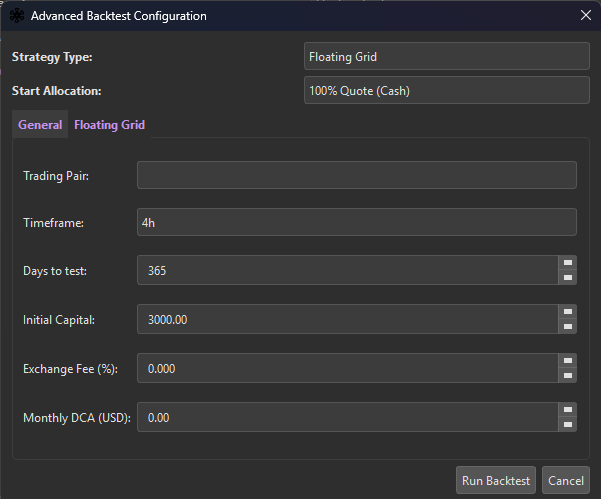Click the Monthly DCA (USD) label
Screen dimensions: 601x499
(x=77, y=418)
